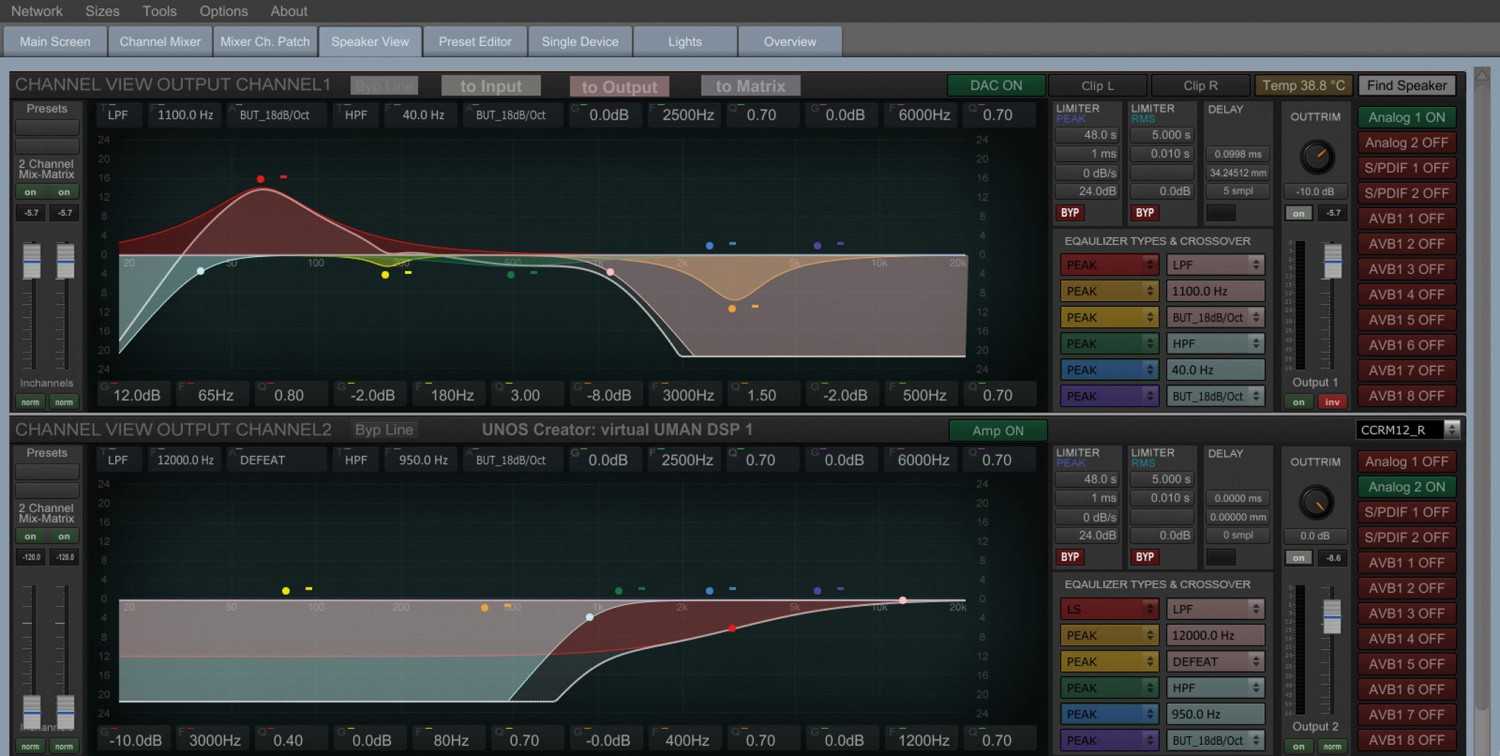The height and width of the screenshot is (756, 1500).
Task: Open the Tools menu
Action: 159,11
